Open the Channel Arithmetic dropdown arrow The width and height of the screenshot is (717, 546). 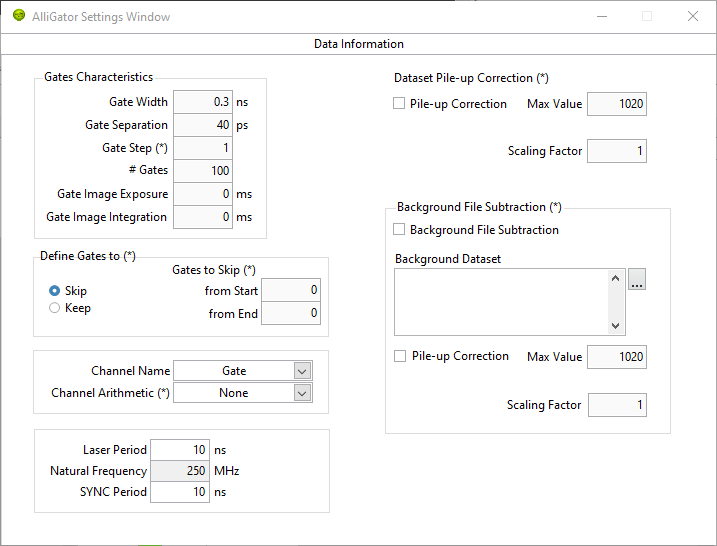(302, 393)
